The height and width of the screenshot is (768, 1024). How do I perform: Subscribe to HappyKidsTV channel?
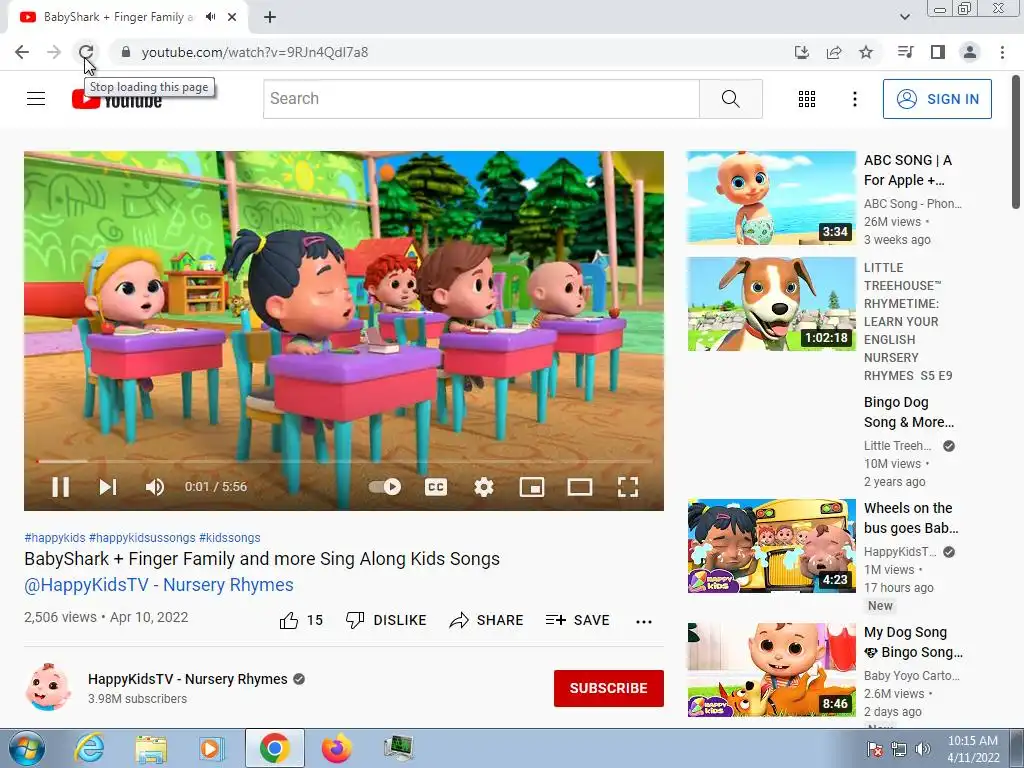609,688
